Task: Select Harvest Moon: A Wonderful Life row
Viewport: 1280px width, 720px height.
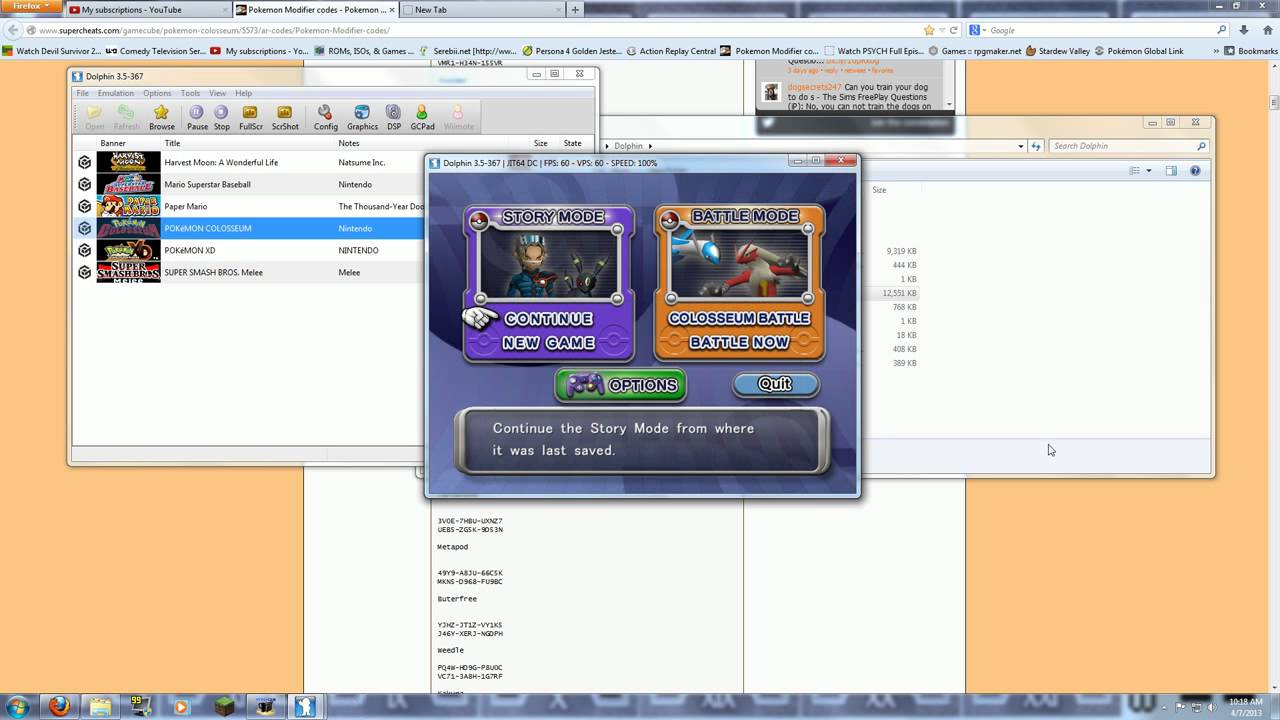Action: 250,162
